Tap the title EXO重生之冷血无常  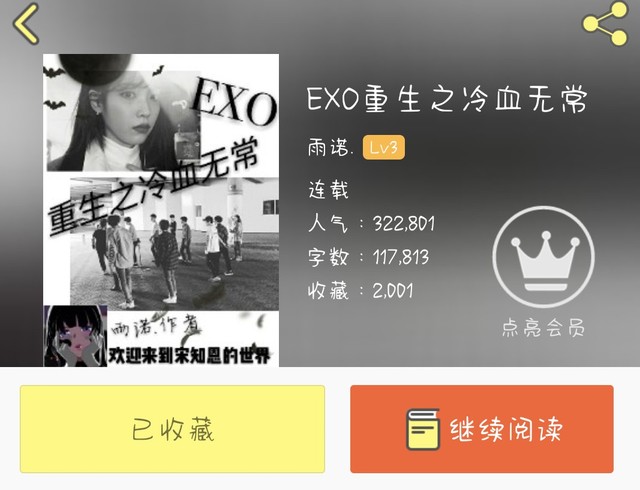(x=447, y=98)
